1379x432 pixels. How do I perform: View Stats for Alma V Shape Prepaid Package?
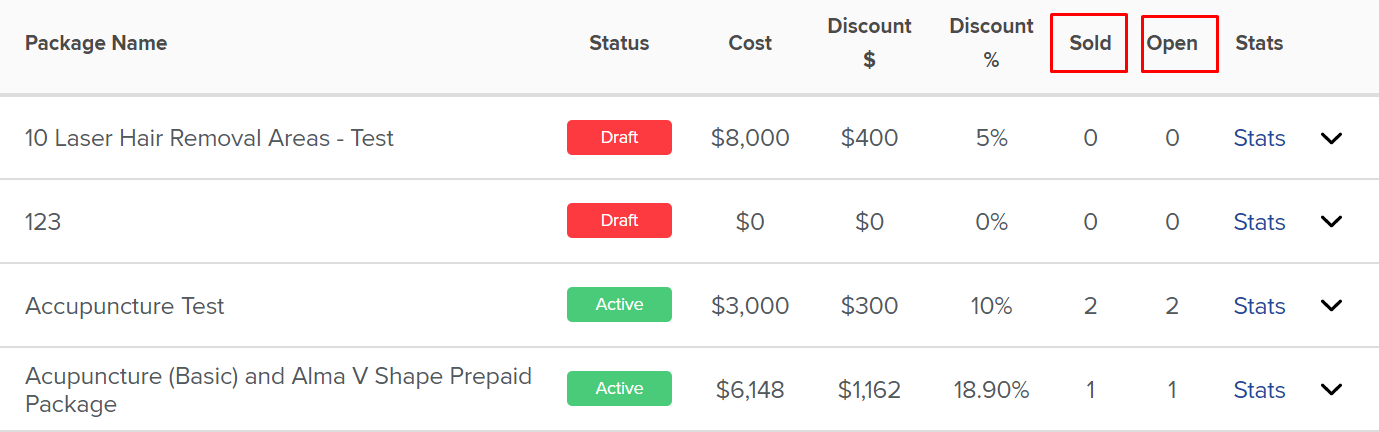click(x=1259, y=390)
